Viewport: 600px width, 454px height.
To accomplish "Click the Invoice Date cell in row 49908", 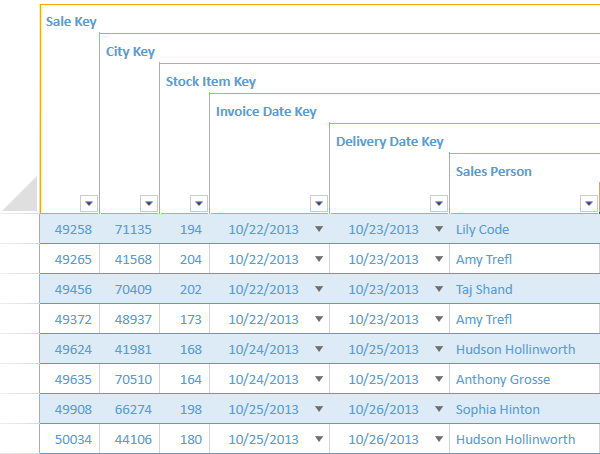I will coord(263,409).
